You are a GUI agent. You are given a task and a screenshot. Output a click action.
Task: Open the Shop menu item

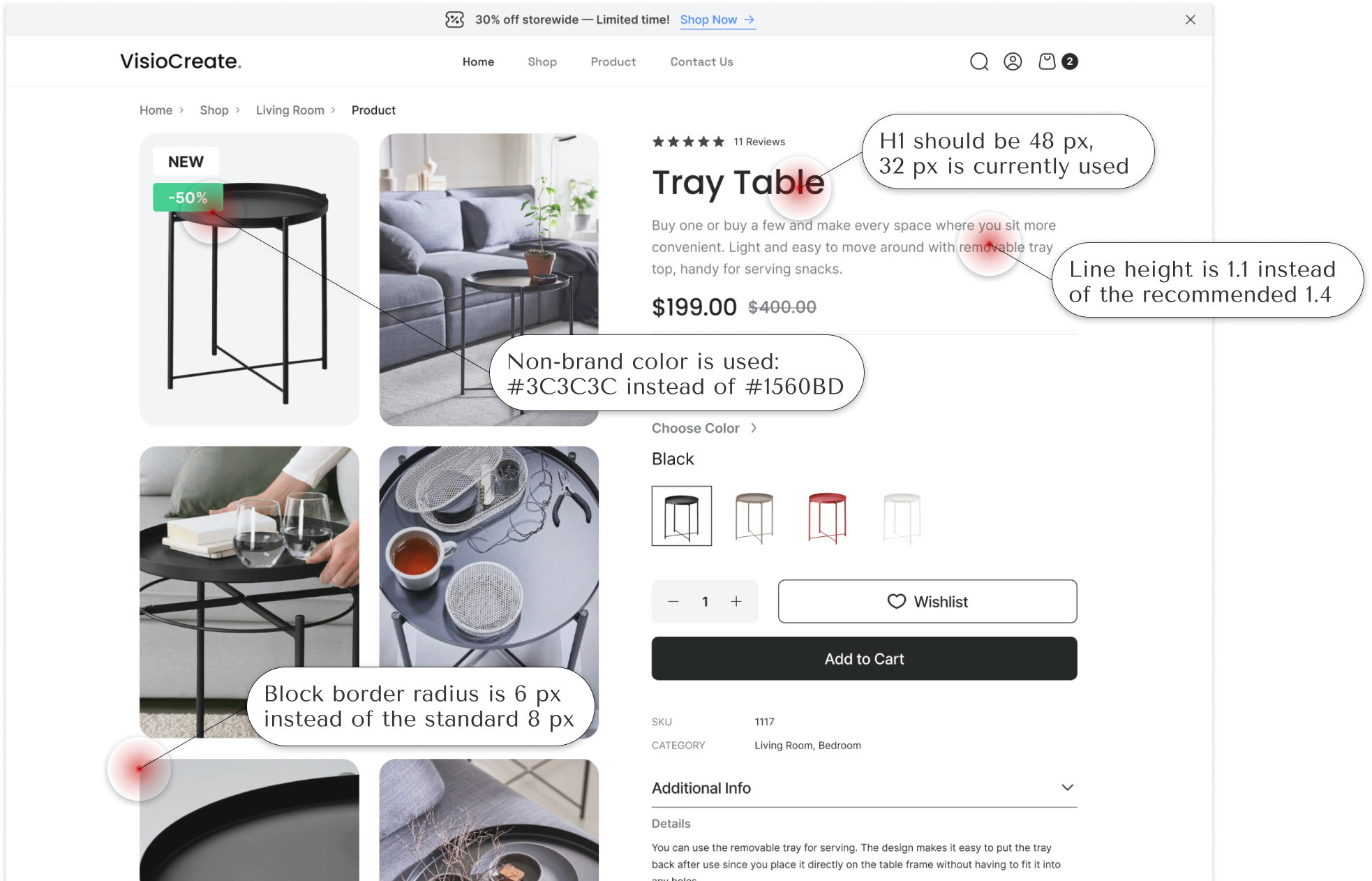pos(542,61)
